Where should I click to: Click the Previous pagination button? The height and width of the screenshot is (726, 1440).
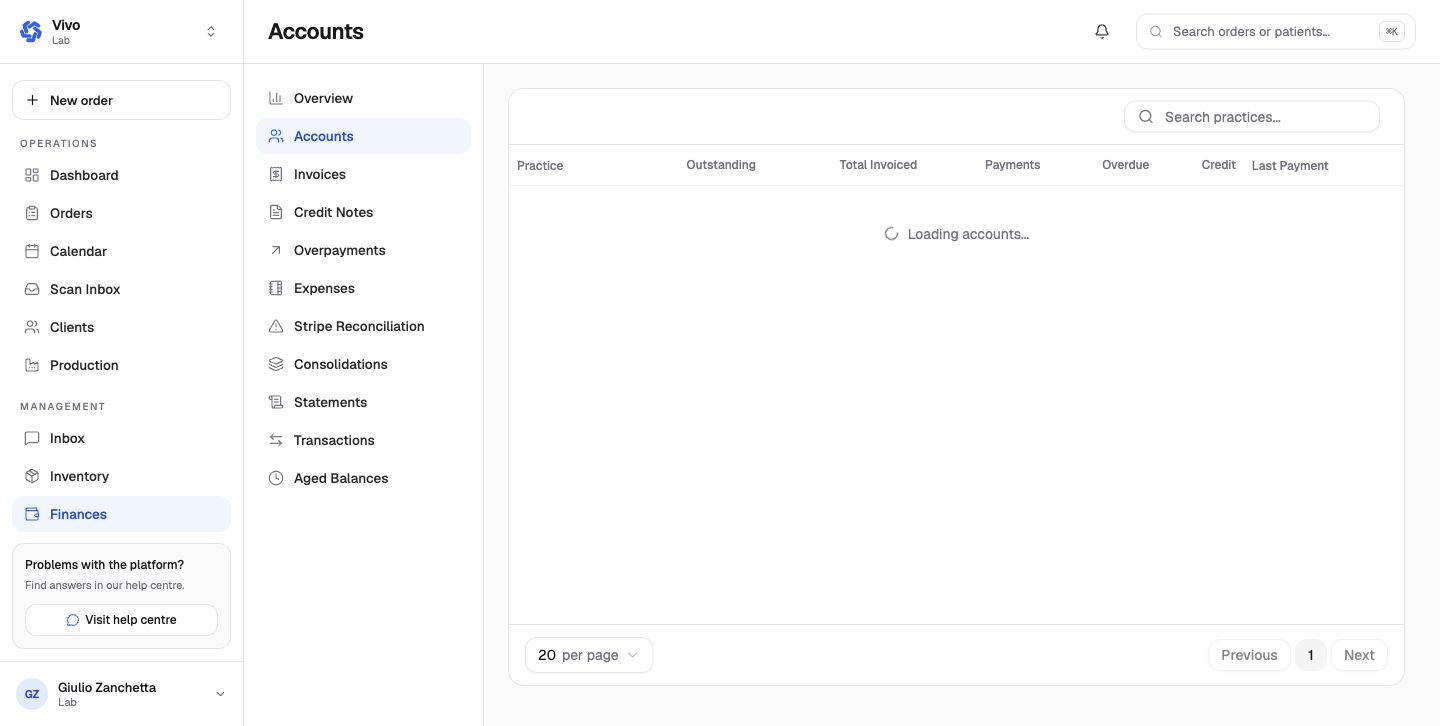point(1249,655)
